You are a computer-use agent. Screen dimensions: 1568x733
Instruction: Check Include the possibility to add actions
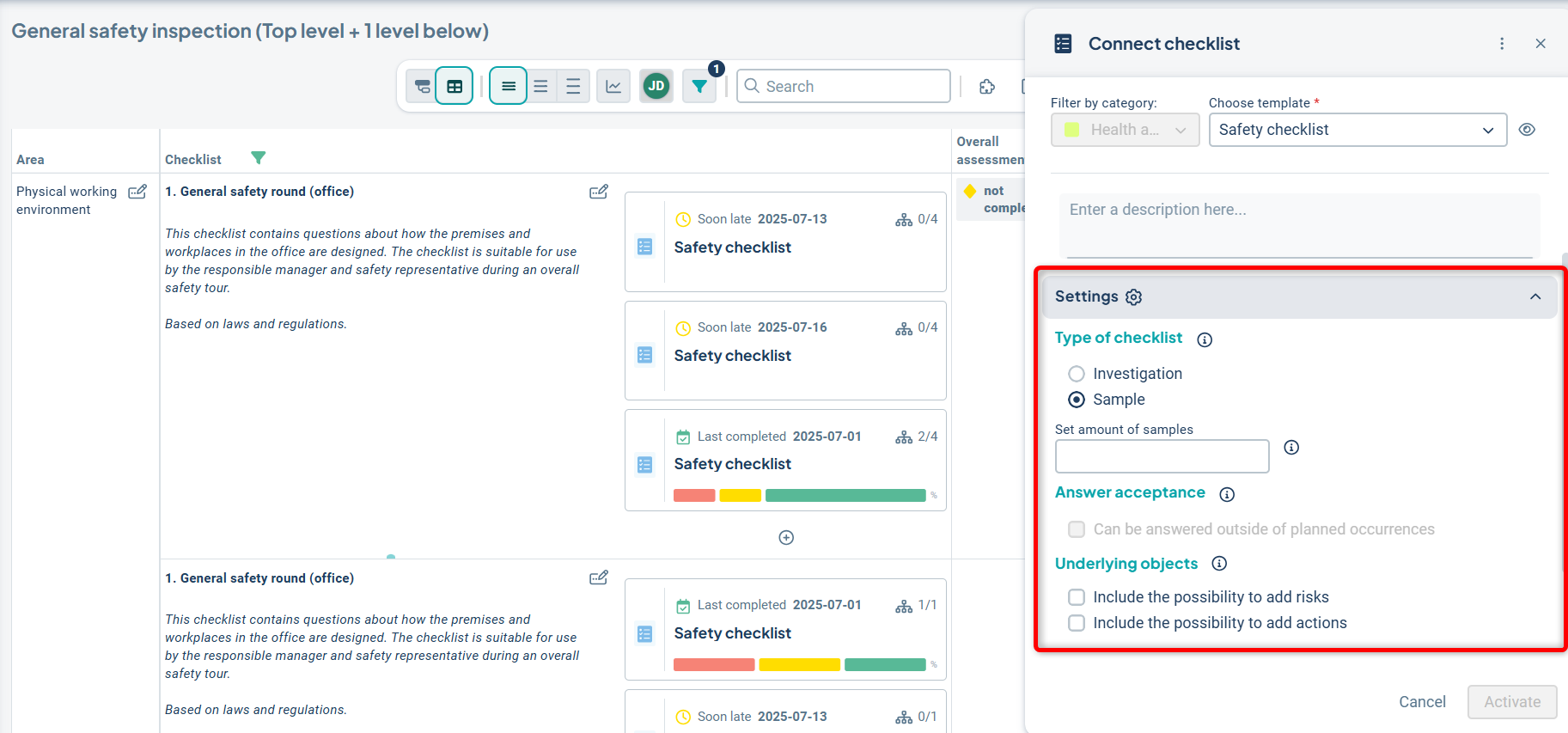point(1077,623)
